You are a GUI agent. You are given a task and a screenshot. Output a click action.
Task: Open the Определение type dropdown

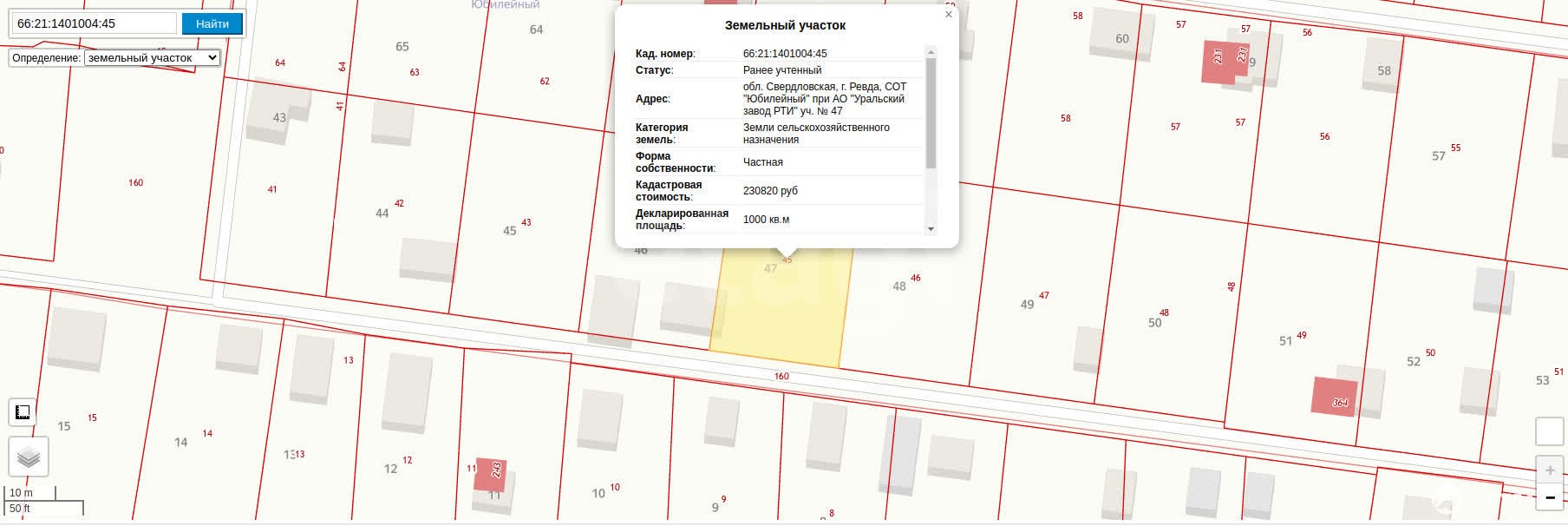coord(152,58)
